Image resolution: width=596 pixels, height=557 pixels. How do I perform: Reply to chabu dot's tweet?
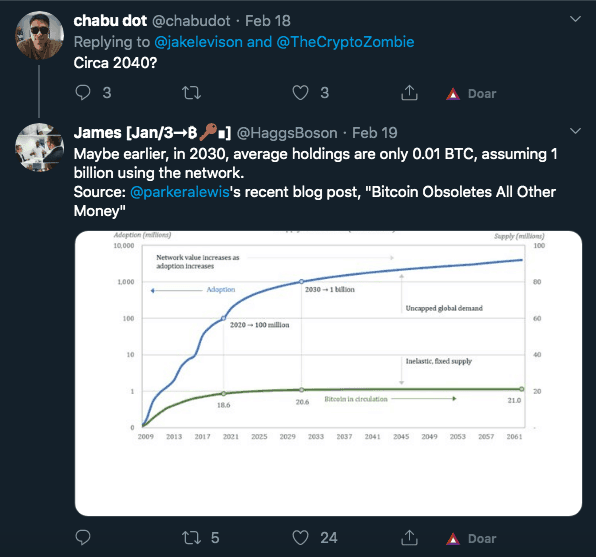click(x=83, y=93)
